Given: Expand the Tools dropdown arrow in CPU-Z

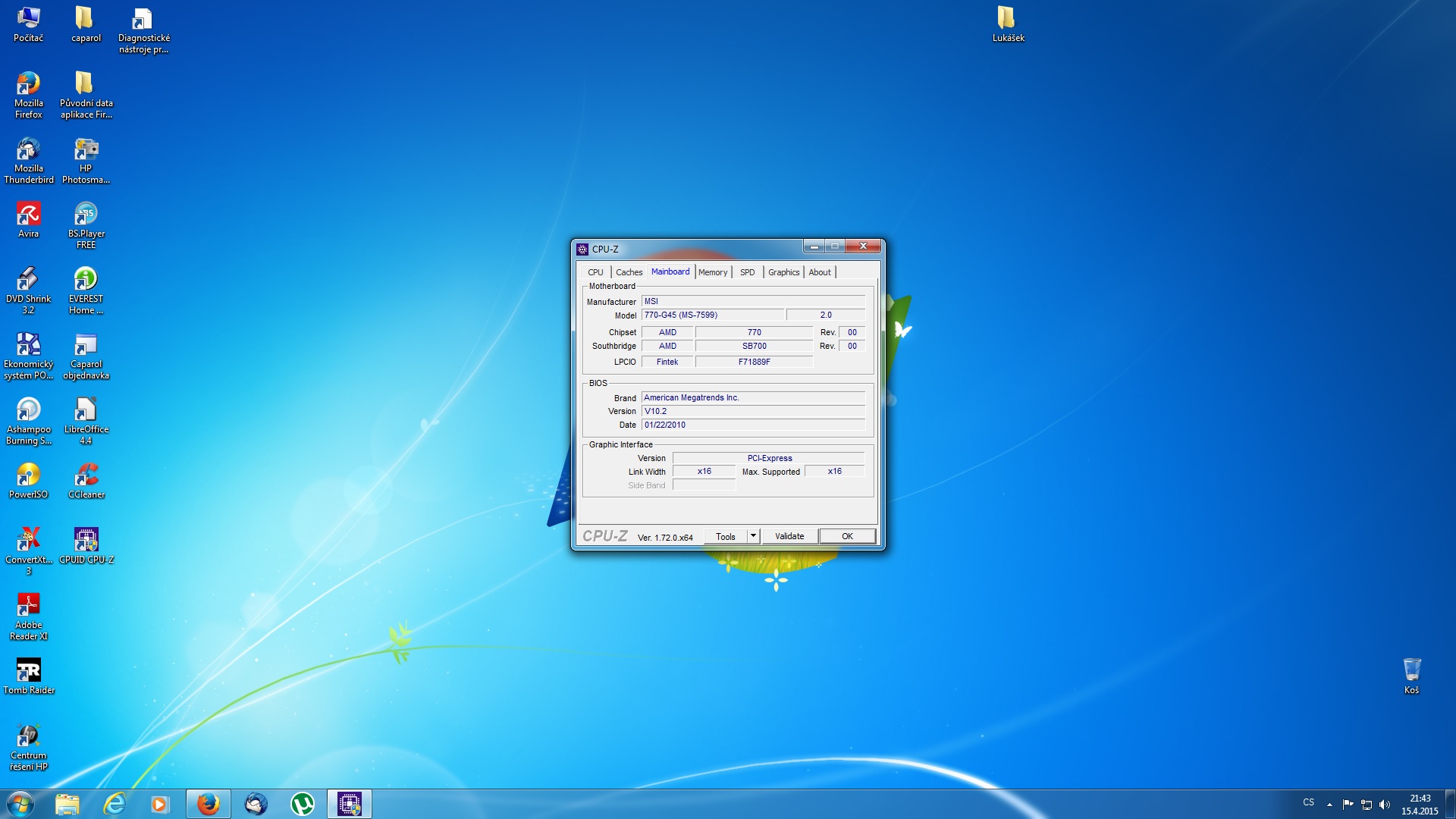Looking at the screenshot, I should 753,536.
